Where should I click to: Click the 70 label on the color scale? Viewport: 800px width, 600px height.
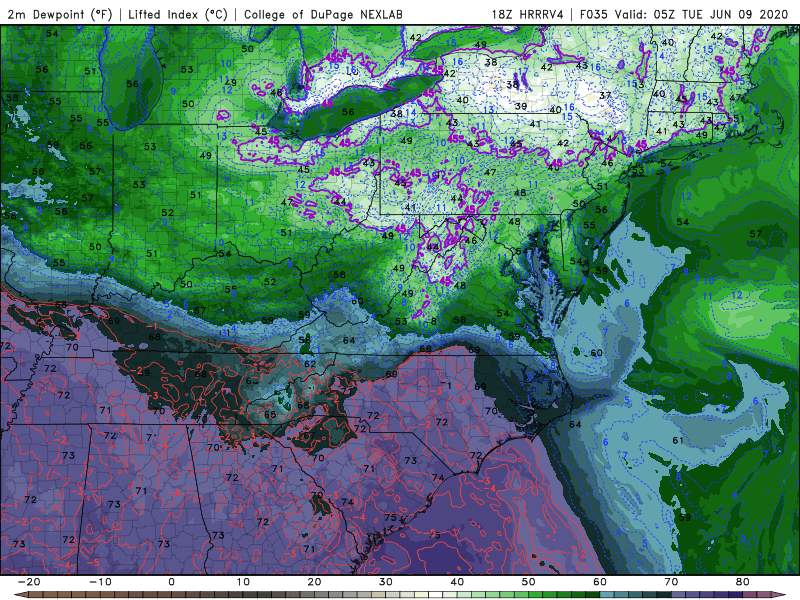point(671,582)
